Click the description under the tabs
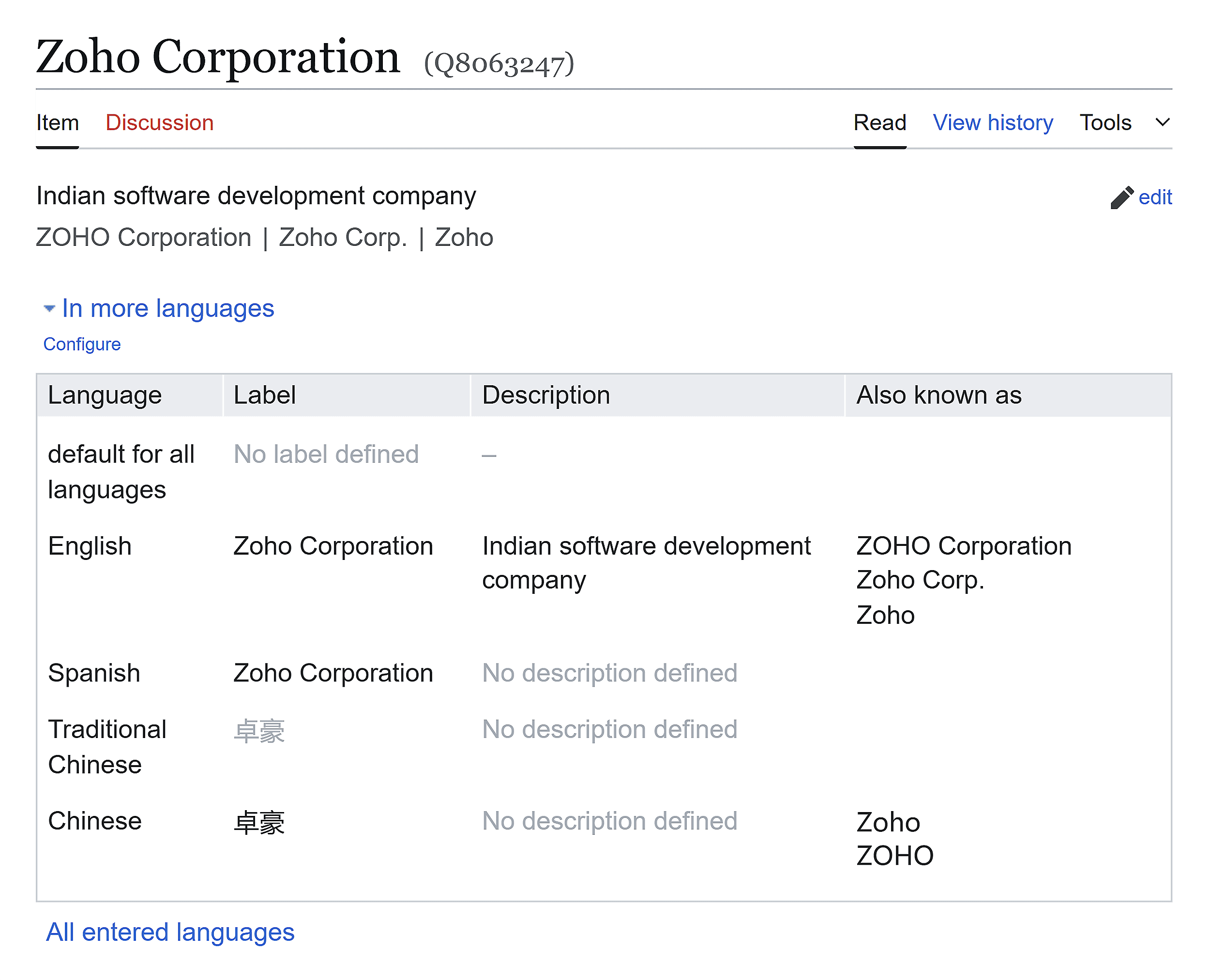Screen dimensions: 1210x980 [x=257, y=197]
